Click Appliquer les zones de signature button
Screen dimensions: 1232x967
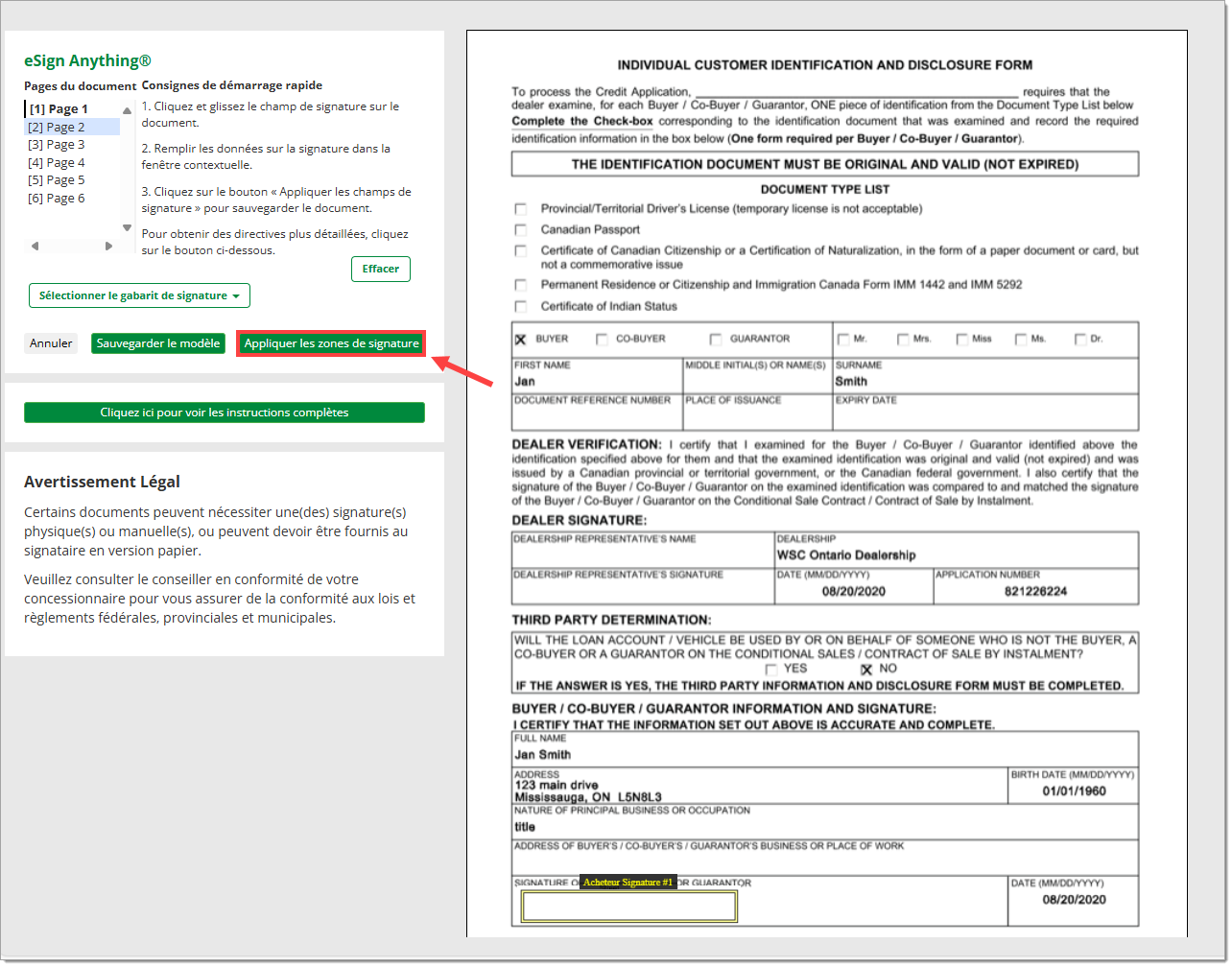tap(331, 343)
